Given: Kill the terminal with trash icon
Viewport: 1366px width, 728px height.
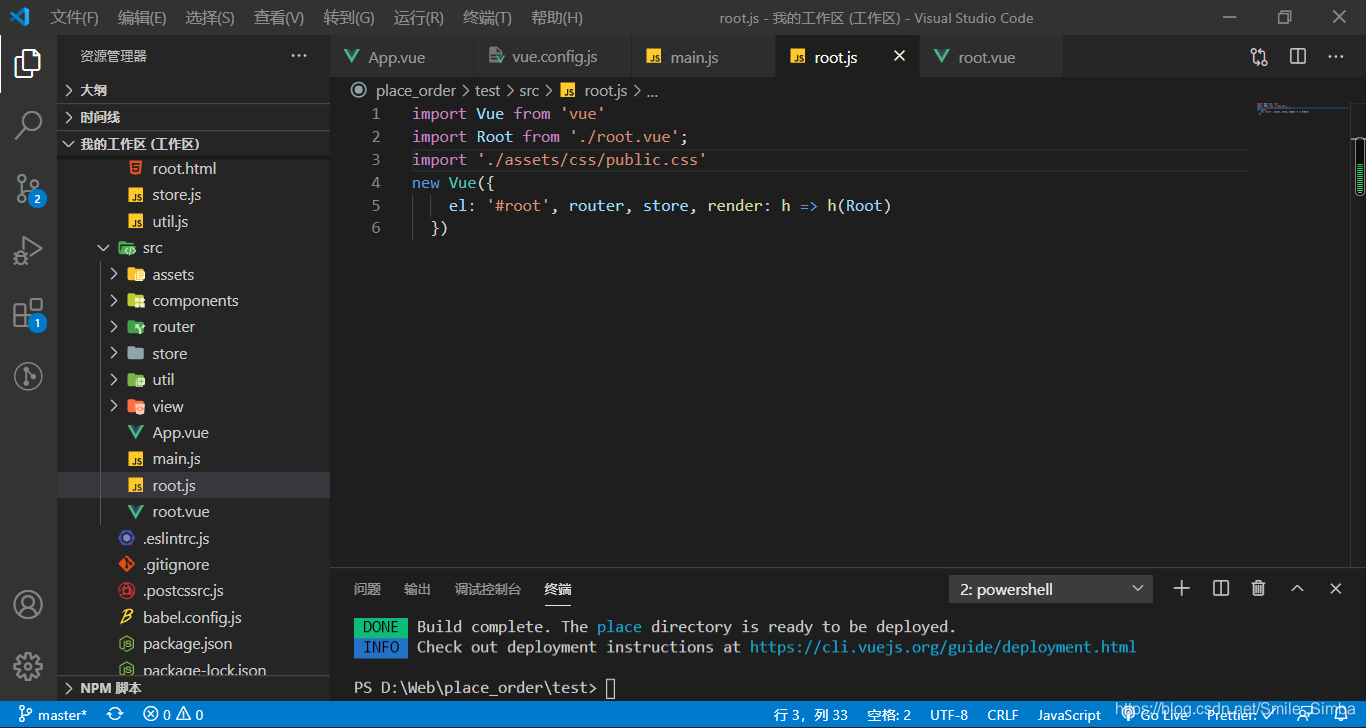Looking at the screenshot, I should click(x=1259, y=589).
